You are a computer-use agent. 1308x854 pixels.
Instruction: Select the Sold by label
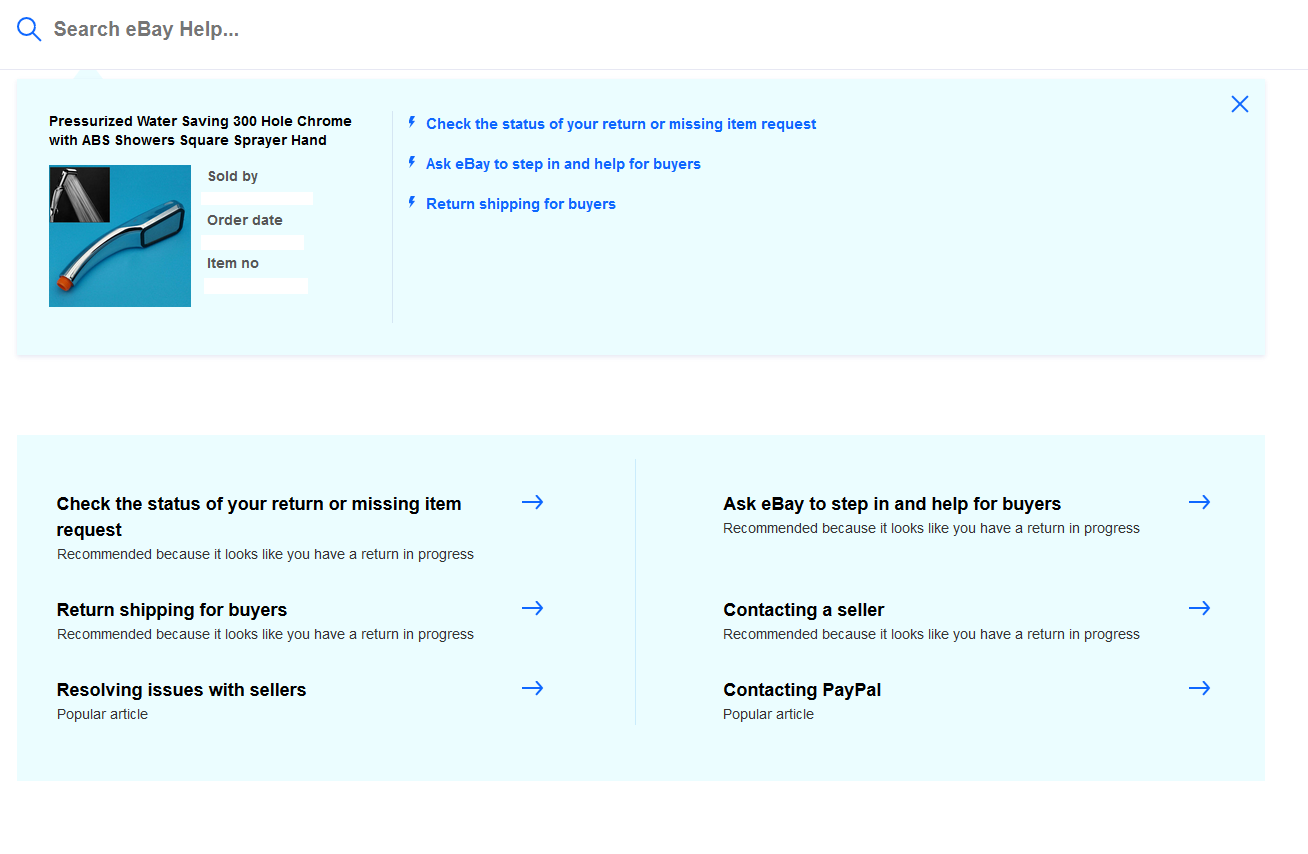[233, 176]
